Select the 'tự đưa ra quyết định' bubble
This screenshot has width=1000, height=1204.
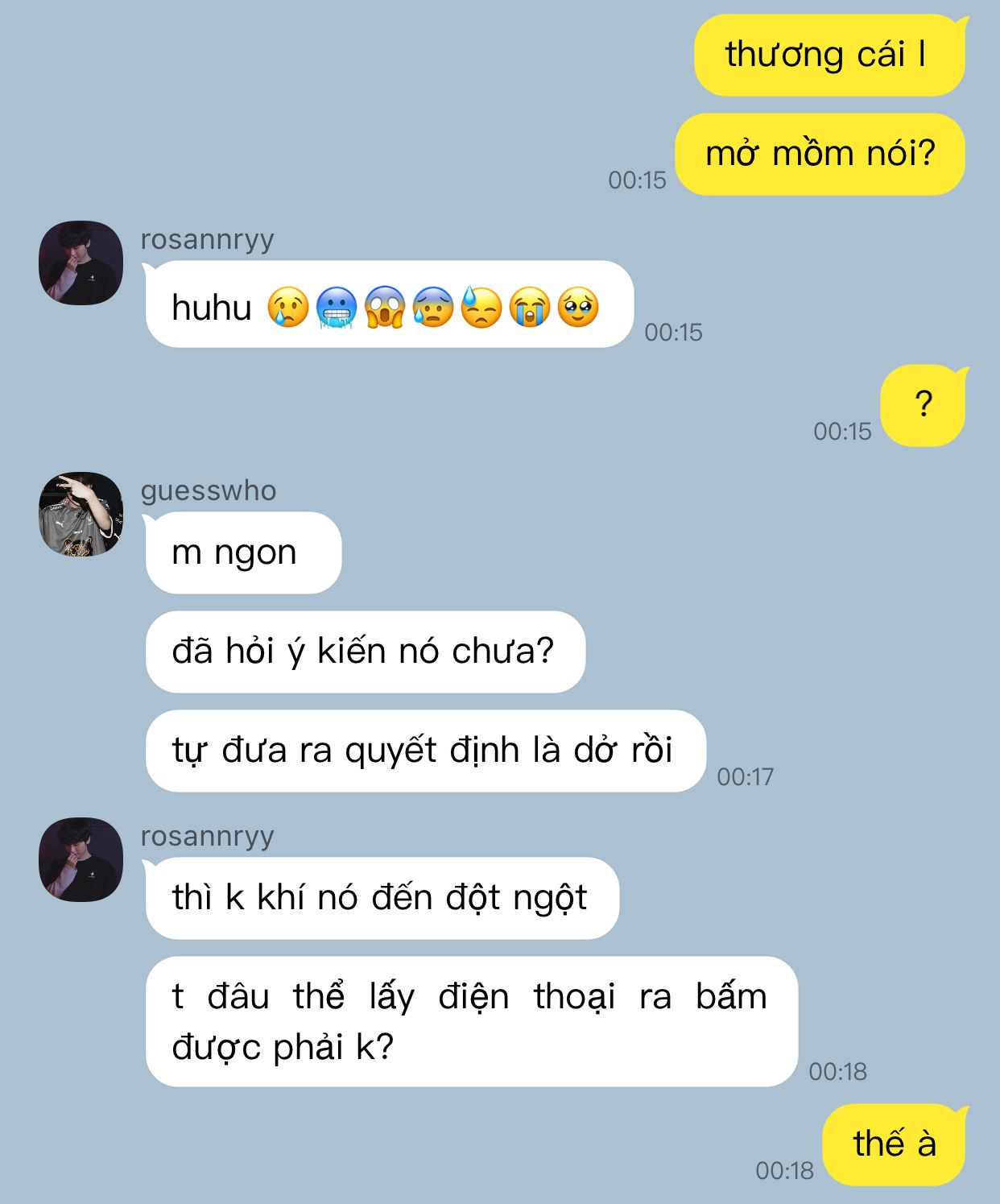point(426,751)
